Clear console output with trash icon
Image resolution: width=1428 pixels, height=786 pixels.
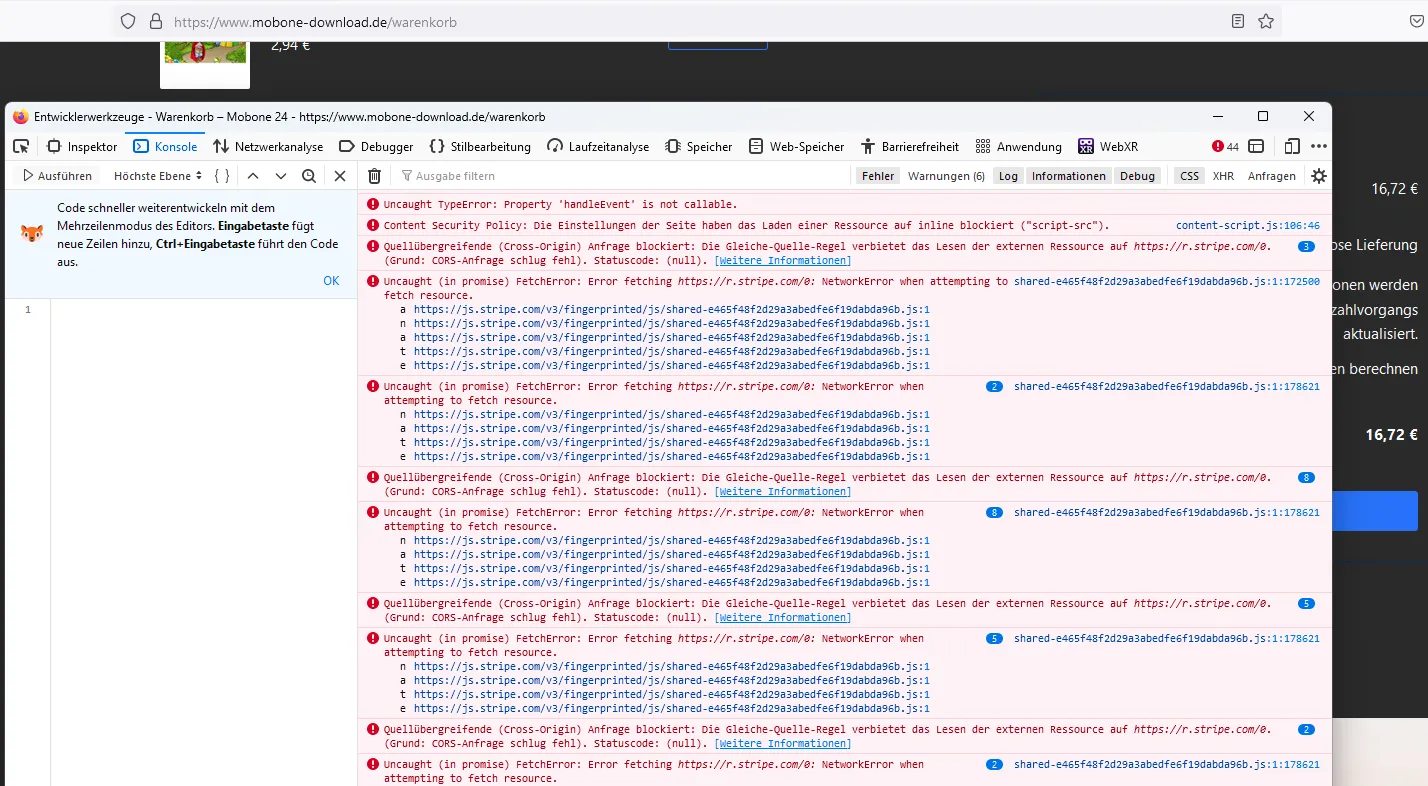(374, 176)
